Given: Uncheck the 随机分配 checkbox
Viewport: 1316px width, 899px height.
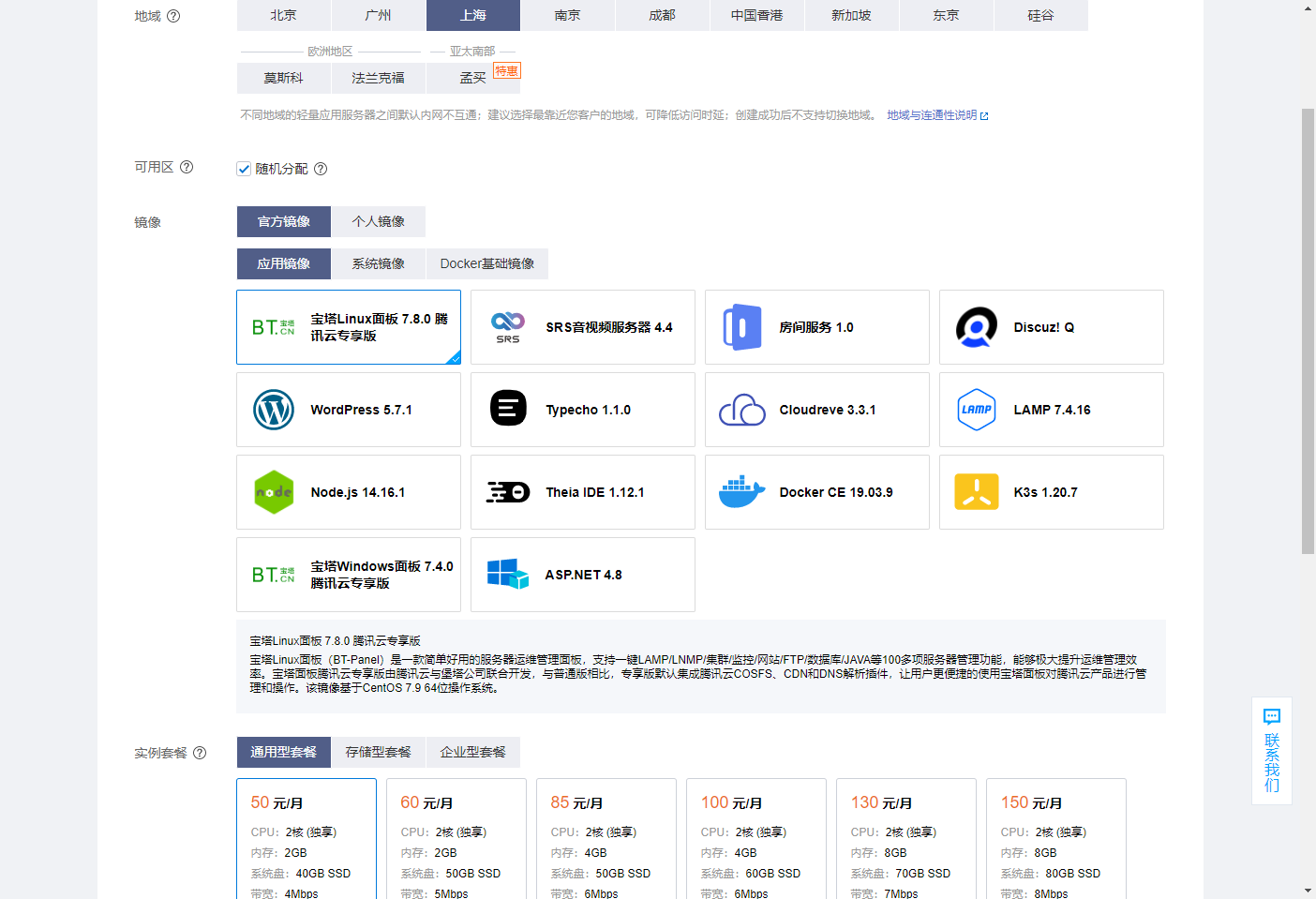Looking at the screenshot, I should tap(244, 169).
